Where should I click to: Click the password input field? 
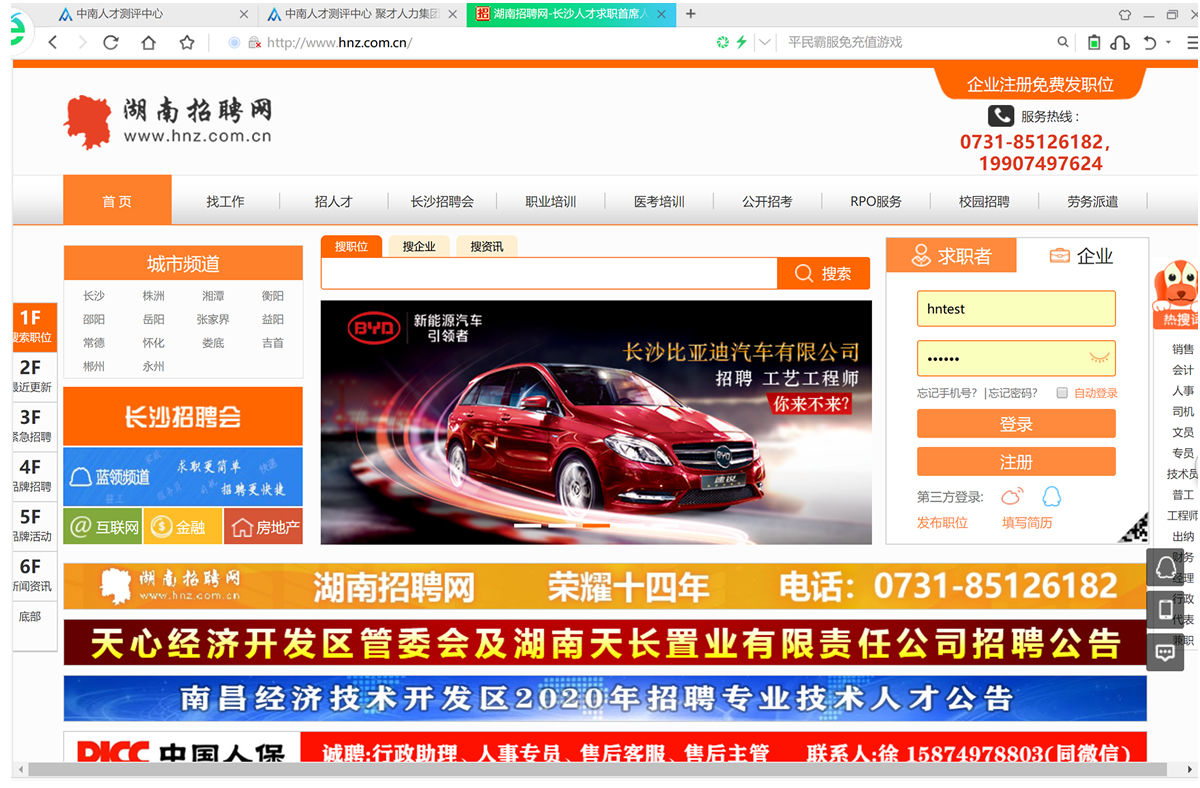click(x=1016, y=358)
